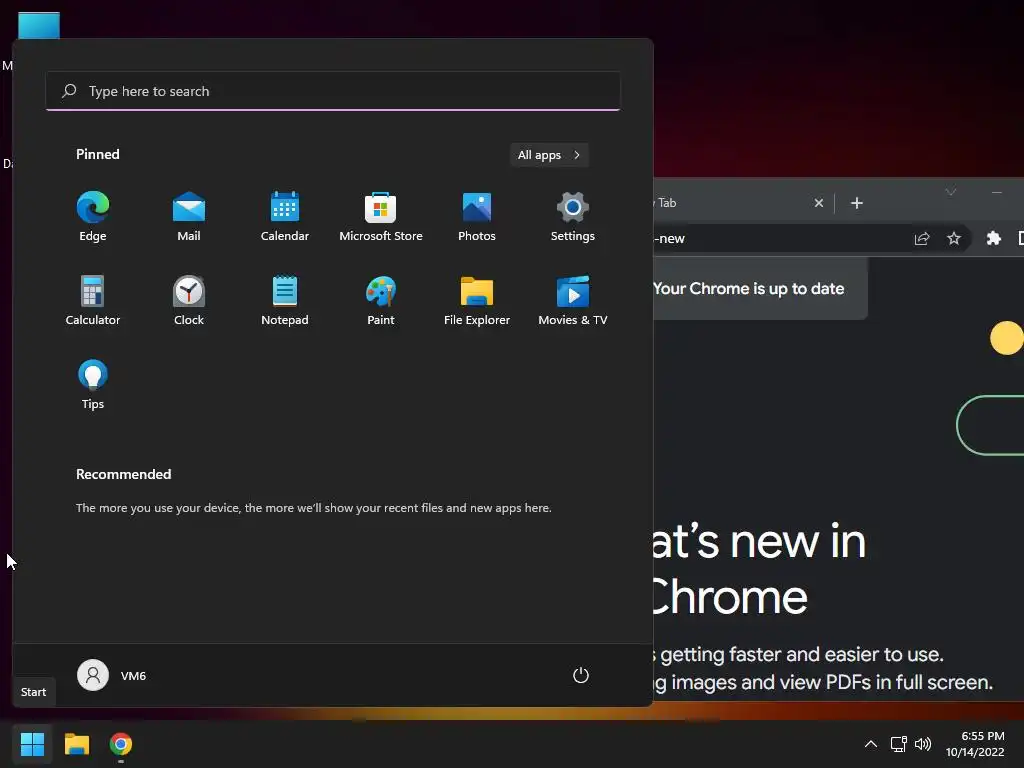The image size is (1024, 768).
Task: Select the Chrome tab labeled Tab
Action: [731, 203]
